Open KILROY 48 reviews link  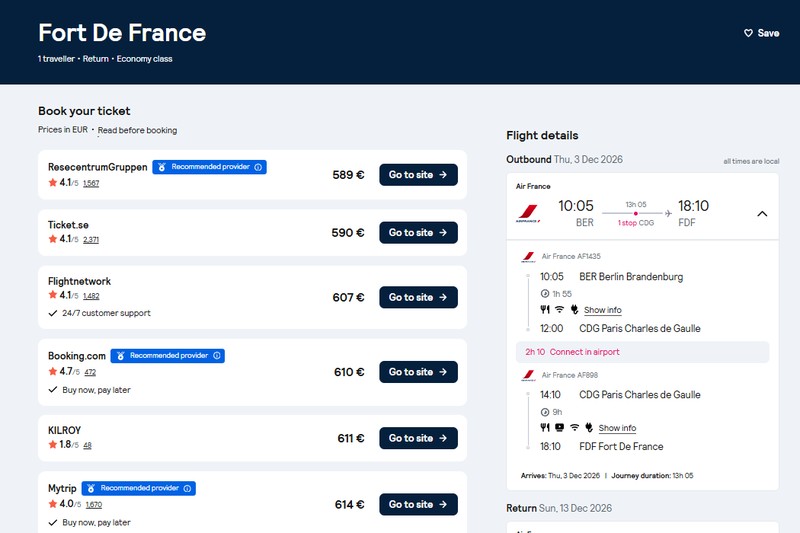(x=87, y=445)
